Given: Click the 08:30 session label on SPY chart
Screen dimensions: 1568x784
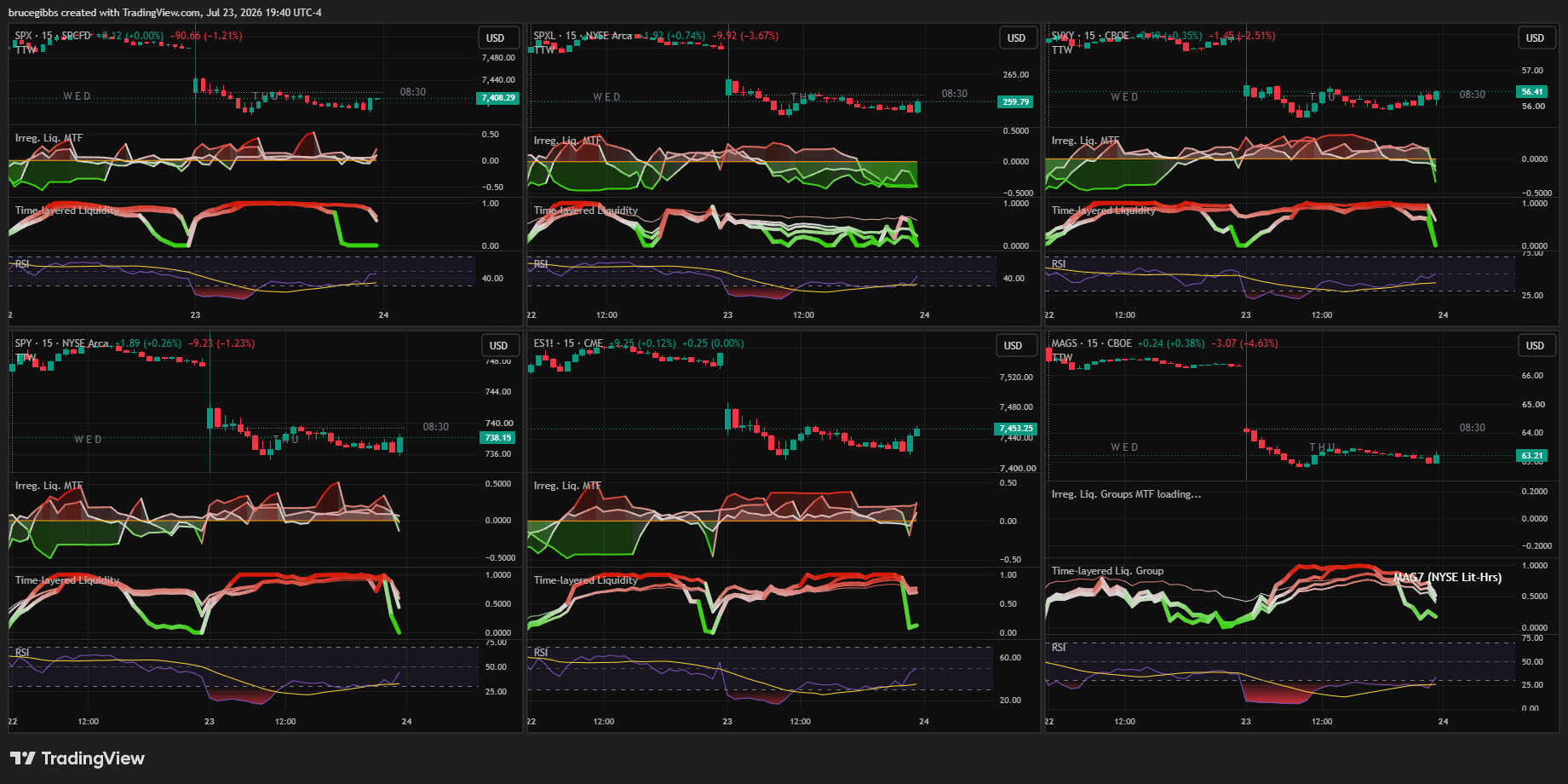Looking at the screenshot, I should 436,427.
